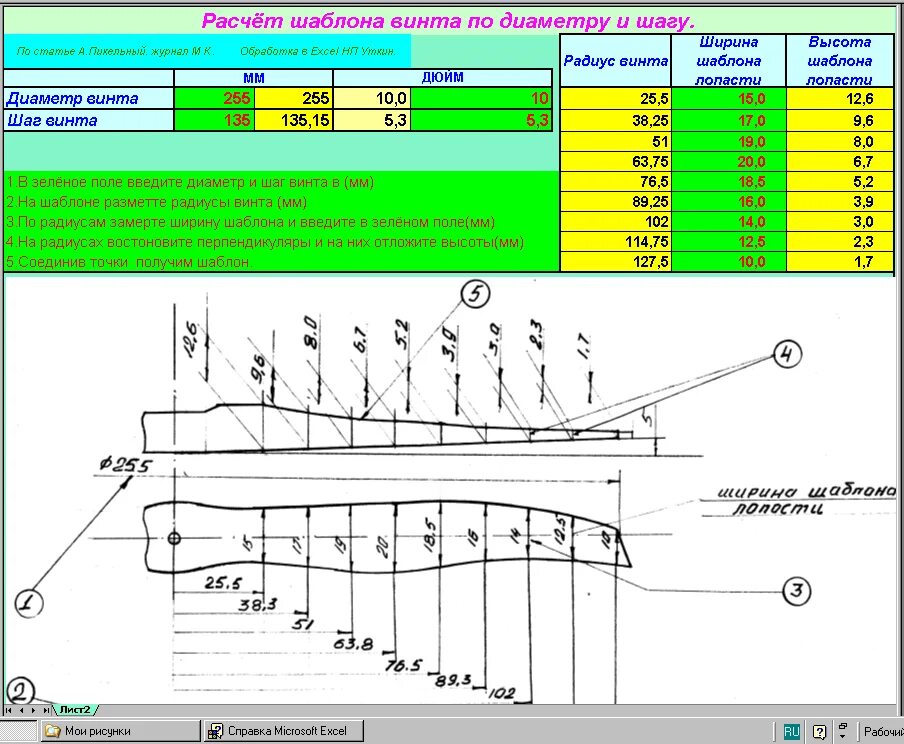Click the folder icon of Мои рисунки
Viewport: 904px width, 744px height.
[53, 731]
